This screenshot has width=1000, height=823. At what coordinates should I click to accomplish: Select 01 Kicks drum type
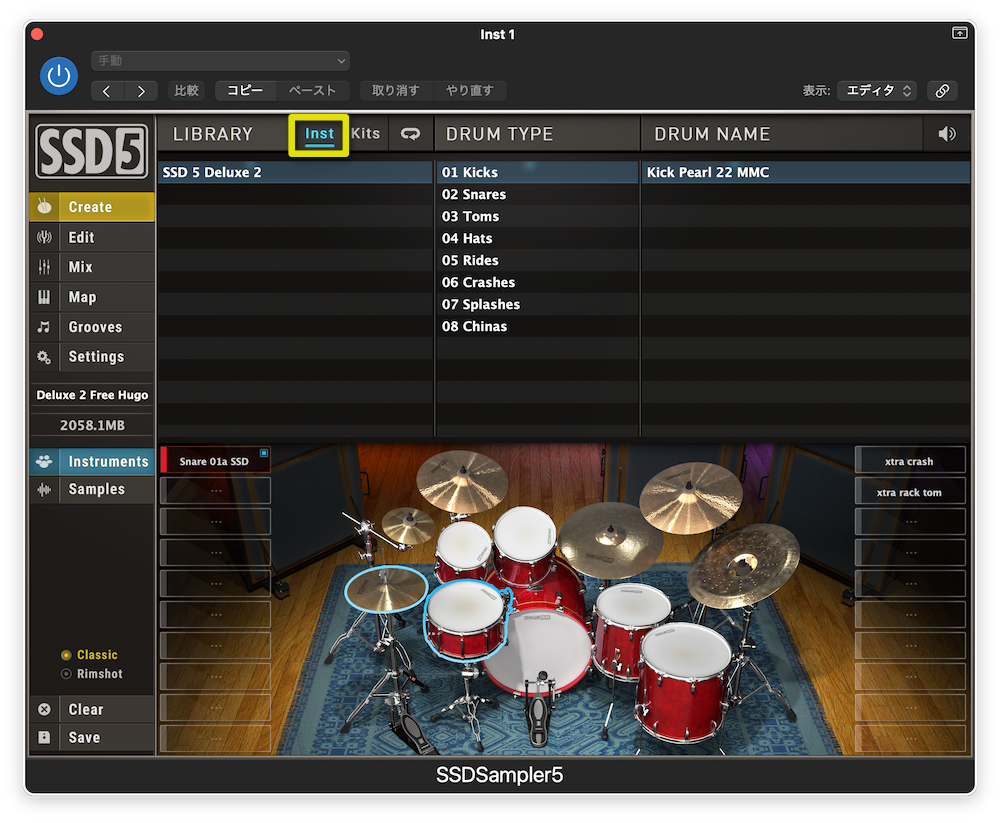click(x=536, y=172)
